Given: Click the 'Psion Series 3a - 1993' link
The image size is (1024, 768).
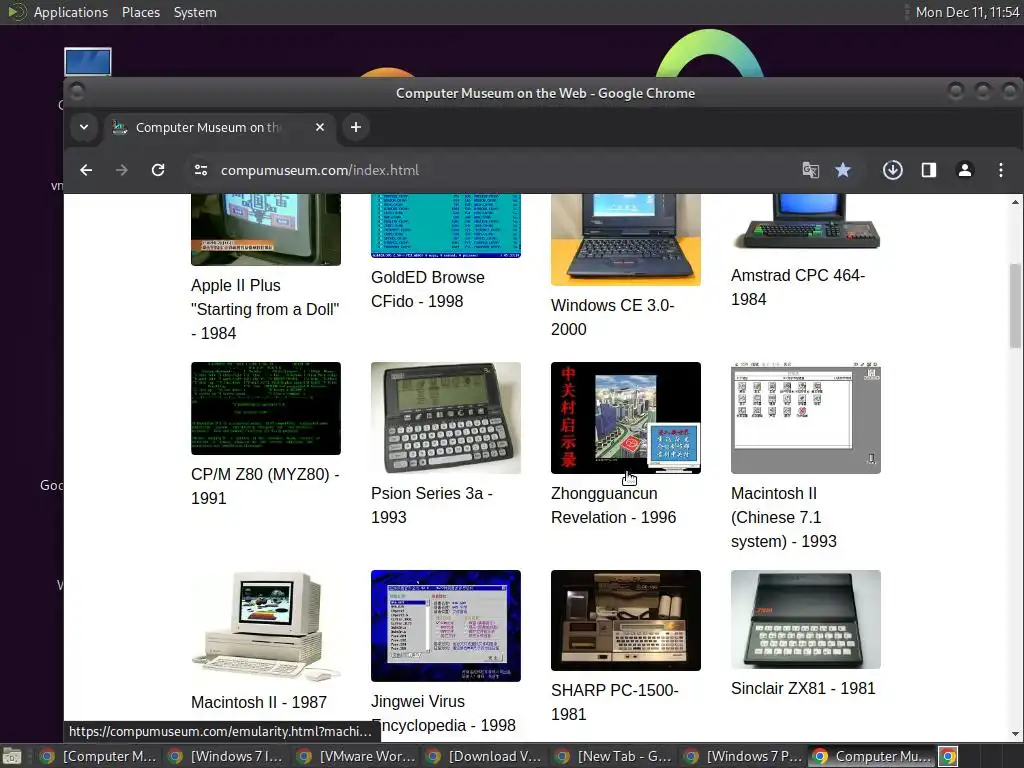Looking at the screenshot, I should tap(432, 505).
